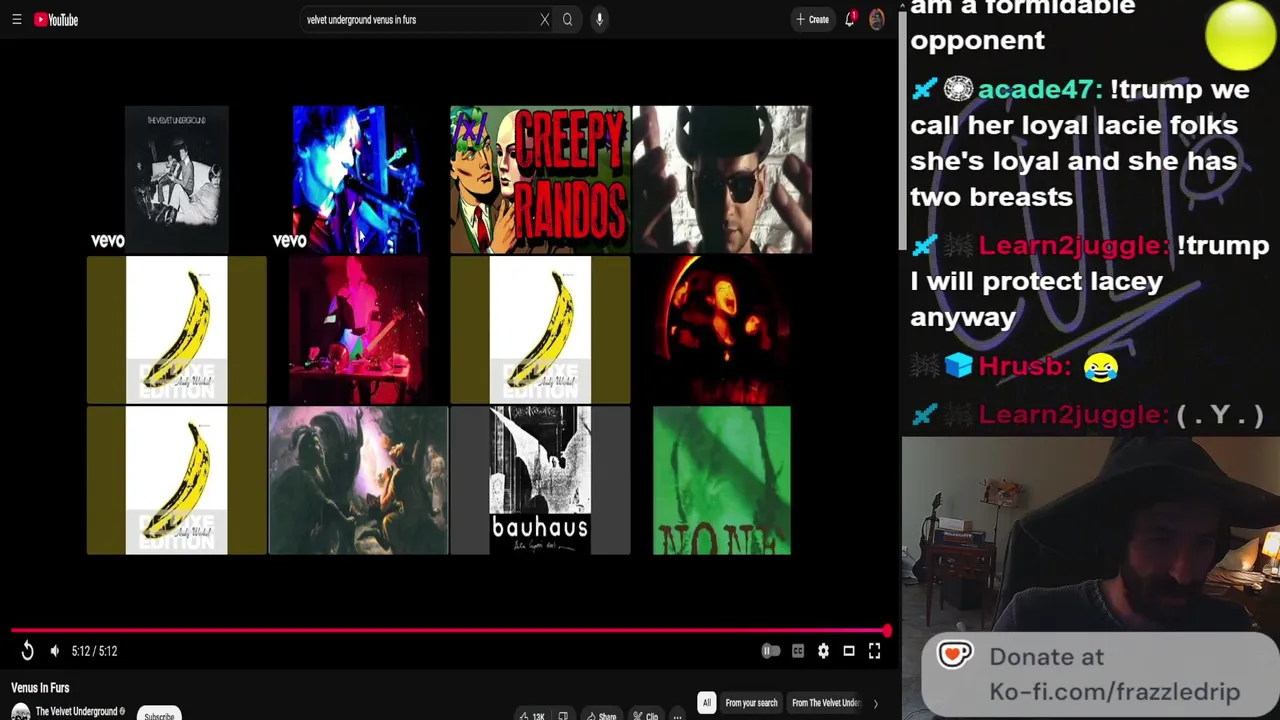Screen dimensions: 1280x720
Task: Open the Velvet Underground vevo album-cover suggestion
Action: 177,179
